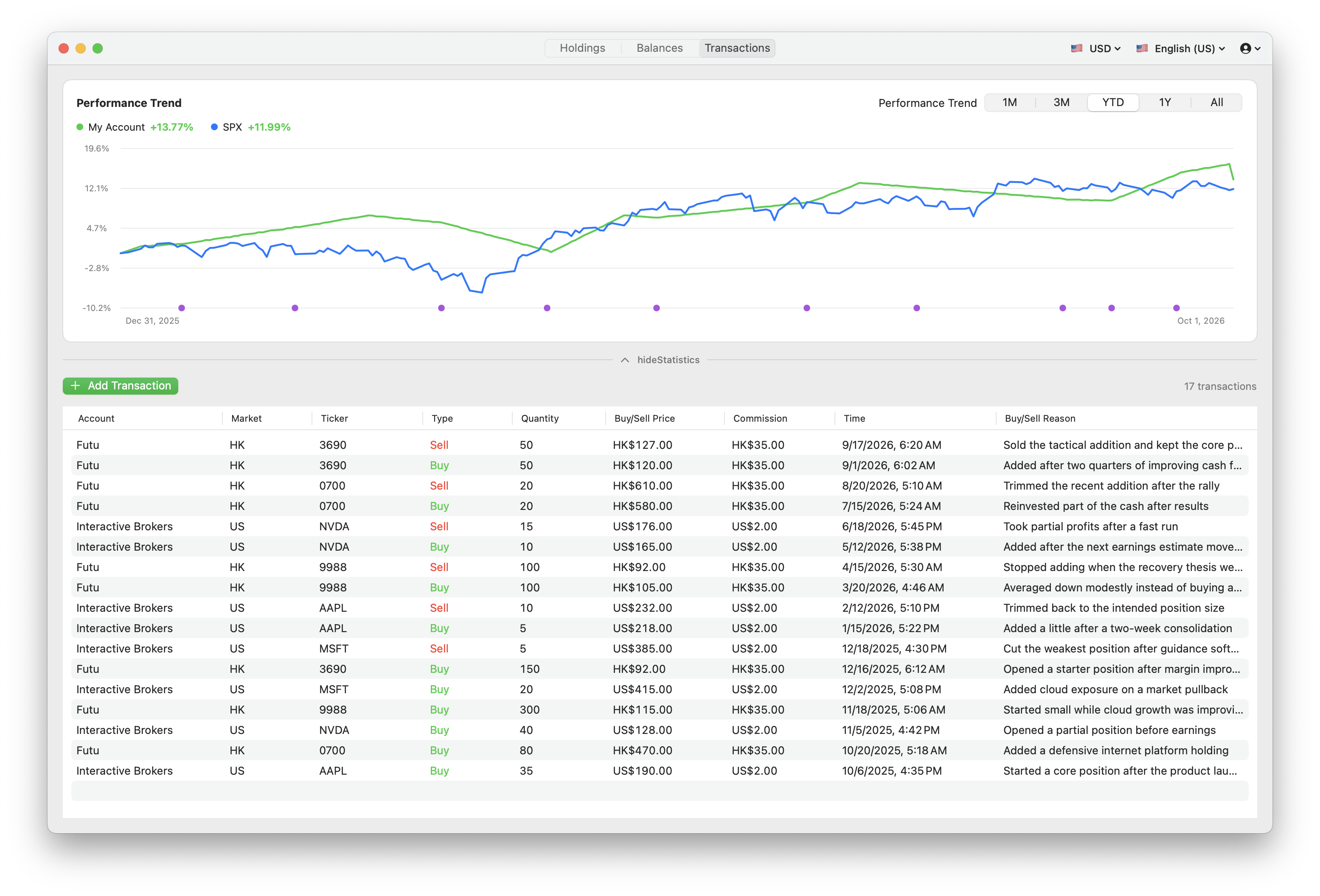Select the 11/18/2025 9988 Buy row
Screen dimensions: 1320x896
[660, 710]
